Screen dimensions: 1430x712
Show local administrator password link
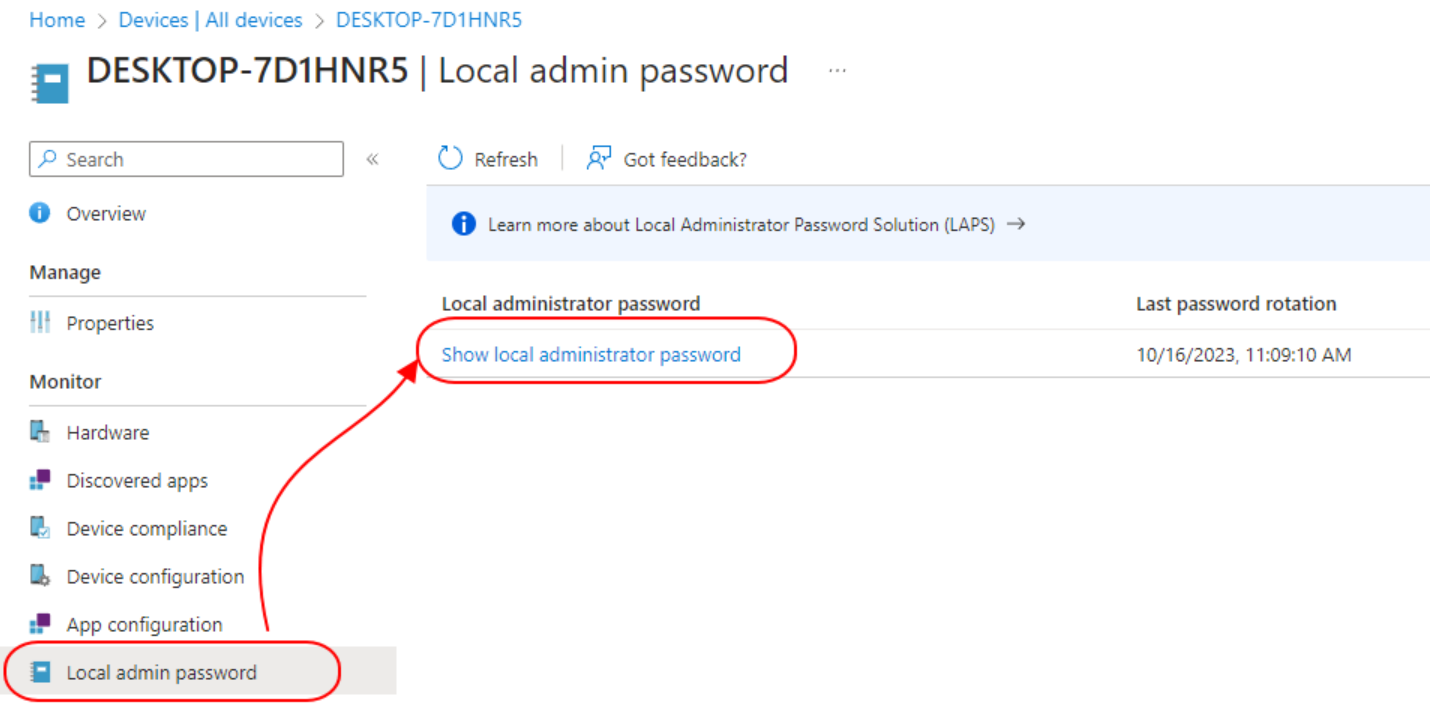coord(591,354)
